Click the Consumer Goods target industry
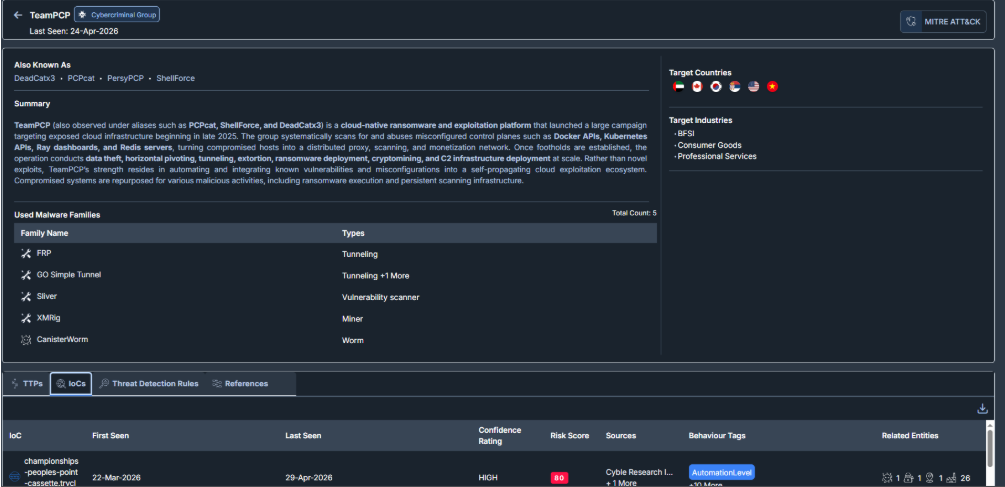The image size is (1005, 487). [x=710, y=145]
